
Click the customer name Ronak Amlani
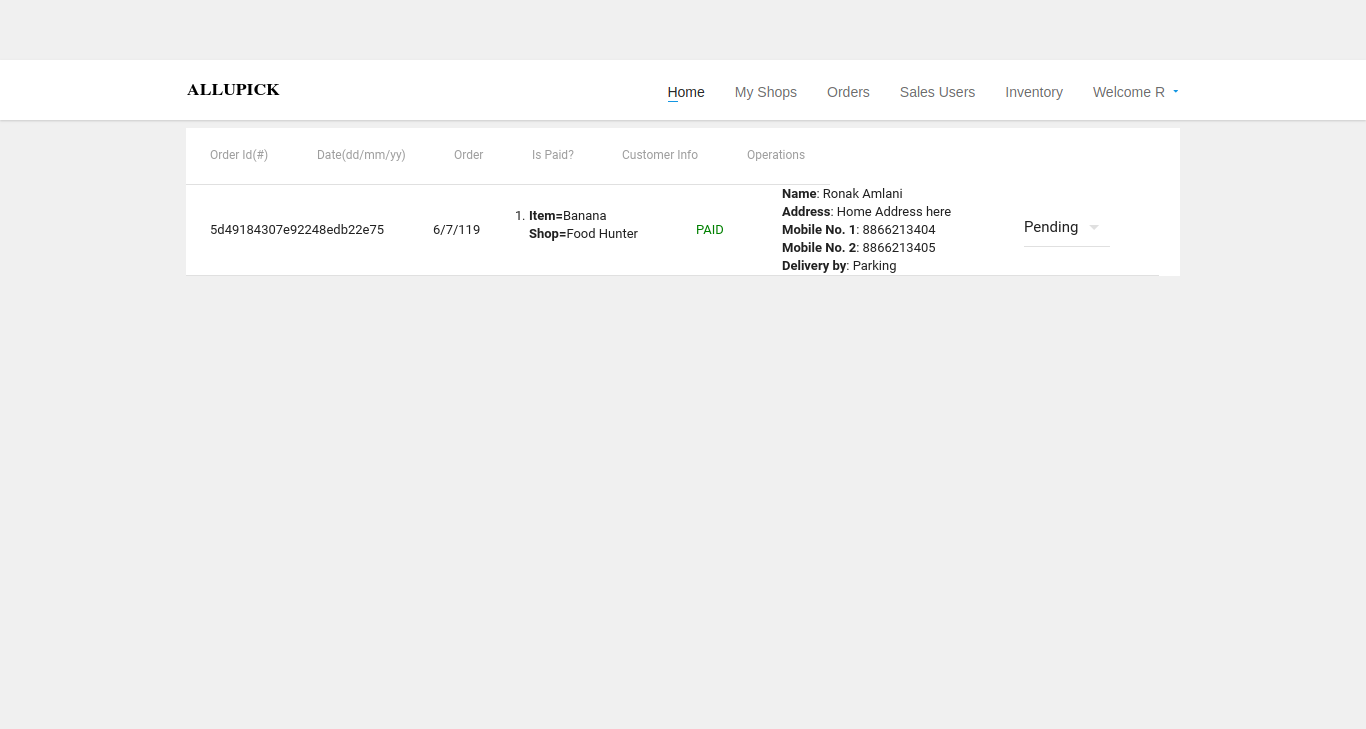point(862,194)
